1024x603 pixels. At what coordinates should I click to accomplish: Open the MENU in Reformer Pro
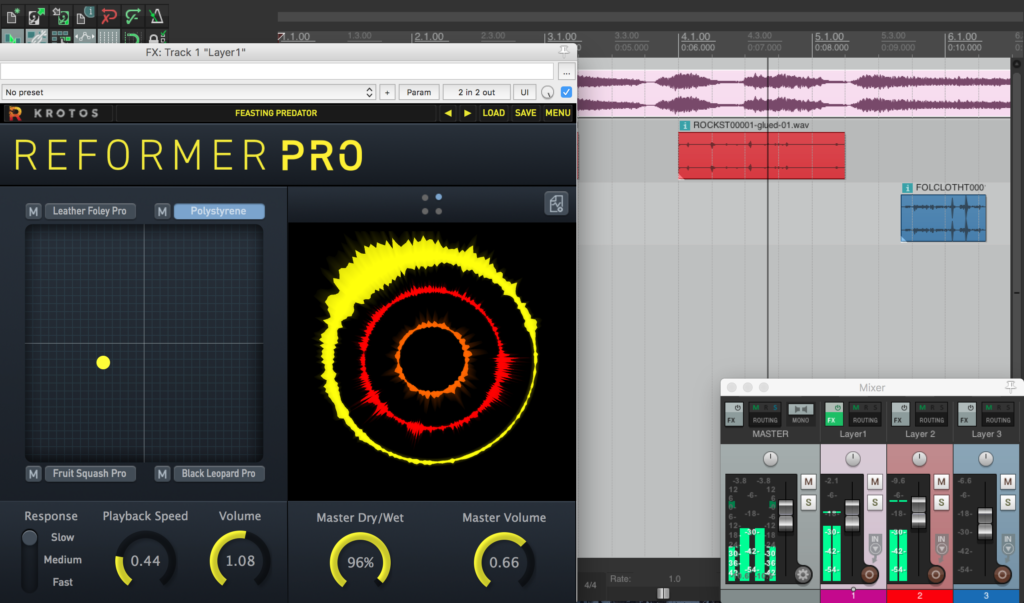(x=557, y=113)
